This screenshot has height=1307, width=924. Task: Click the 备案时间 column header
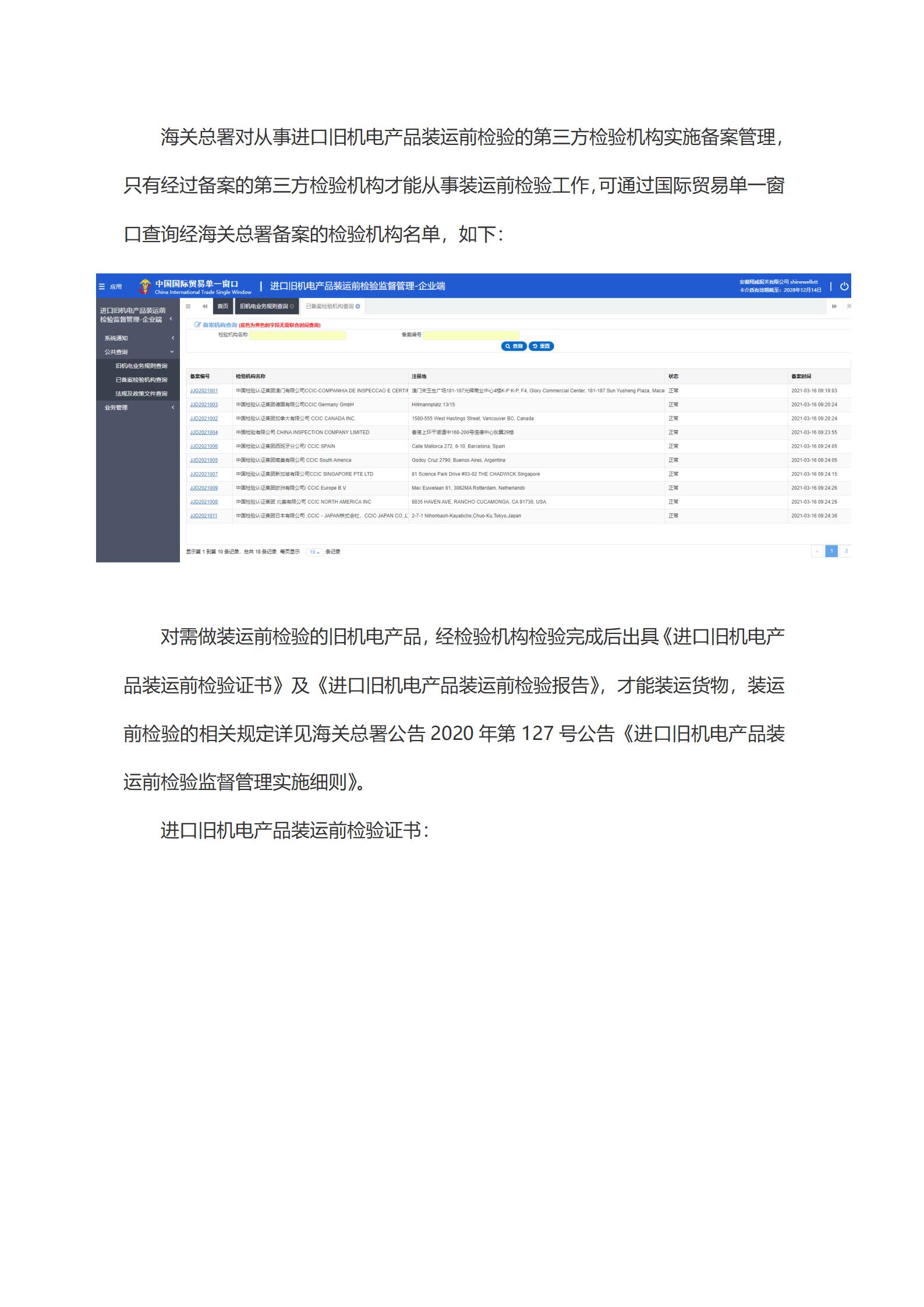[819, 377]
